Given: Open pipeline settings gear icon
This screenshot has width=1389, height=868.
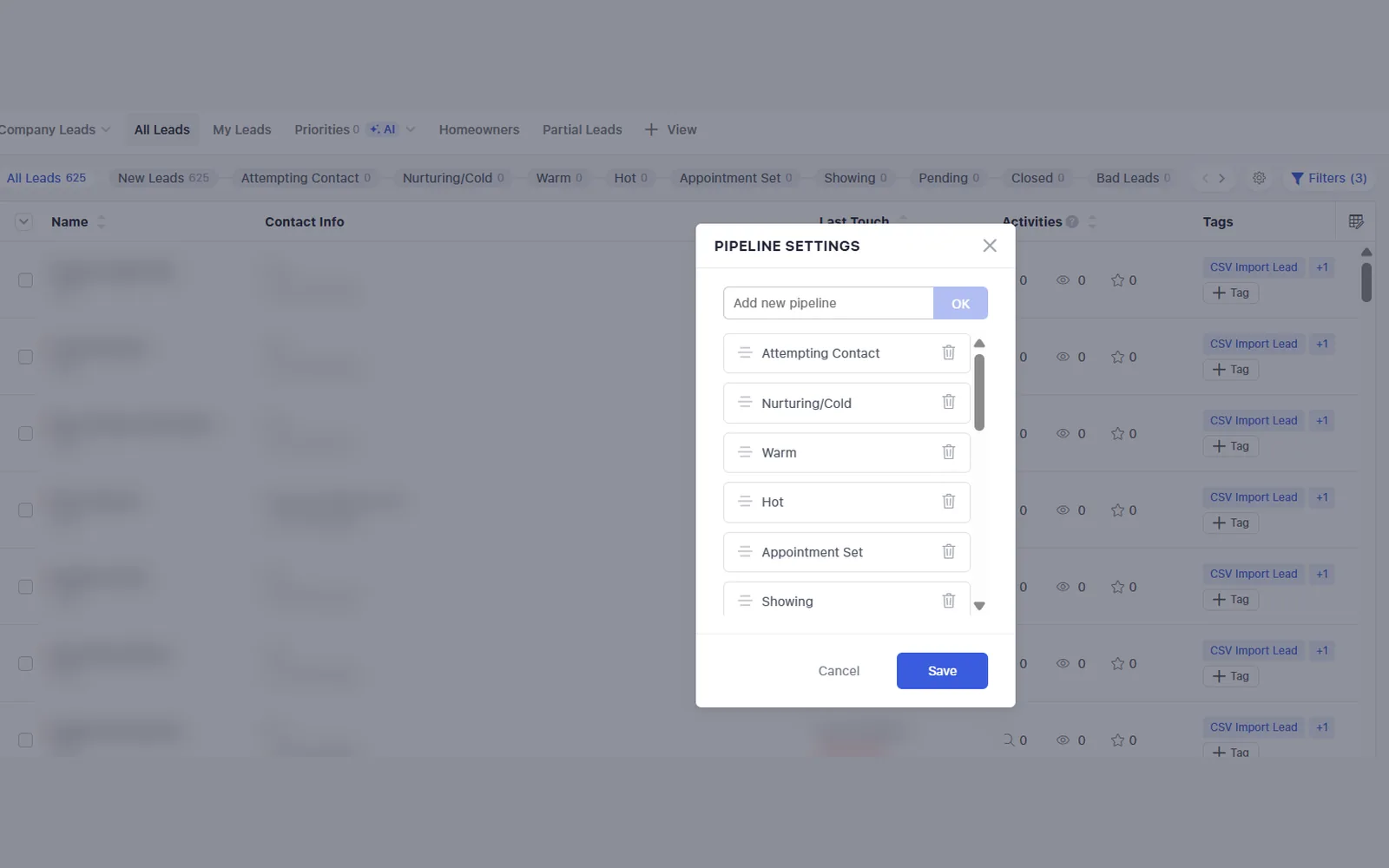Looking at the screenshot, I should pos(1259,178).
